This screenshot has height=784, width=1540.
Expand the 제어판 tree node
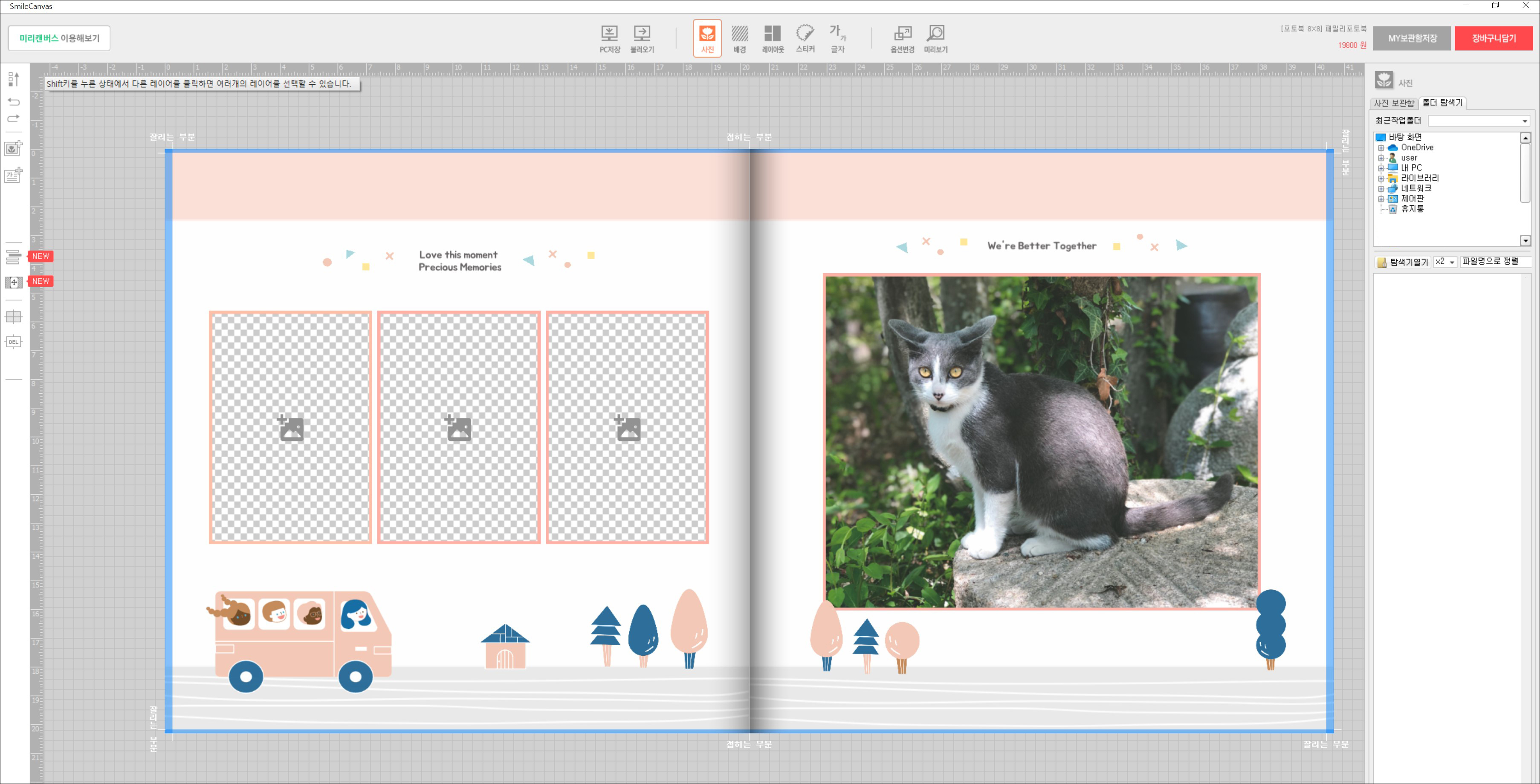click(1381, 199)
